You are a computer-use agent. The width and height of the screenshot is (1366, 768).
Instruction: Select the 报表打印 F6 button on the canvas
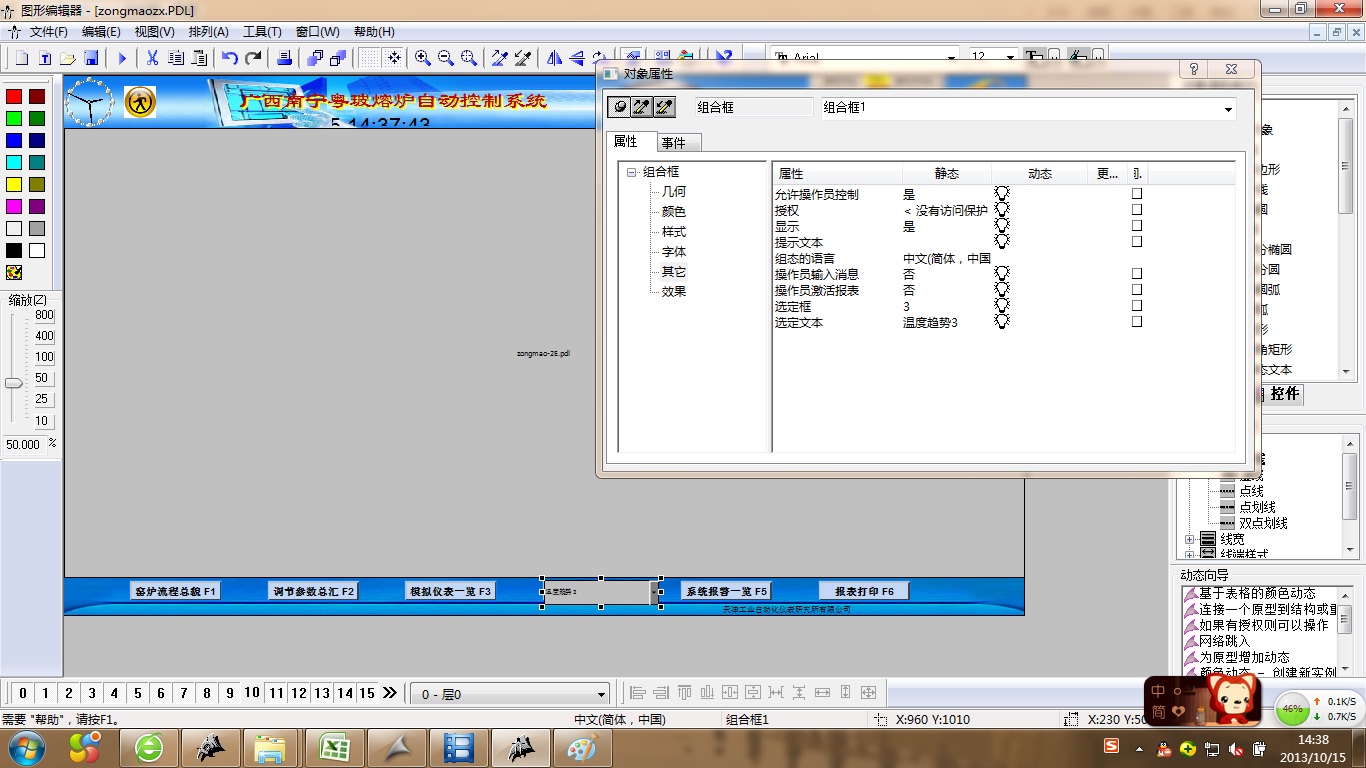pyautogui.click(x=864, y=591)
